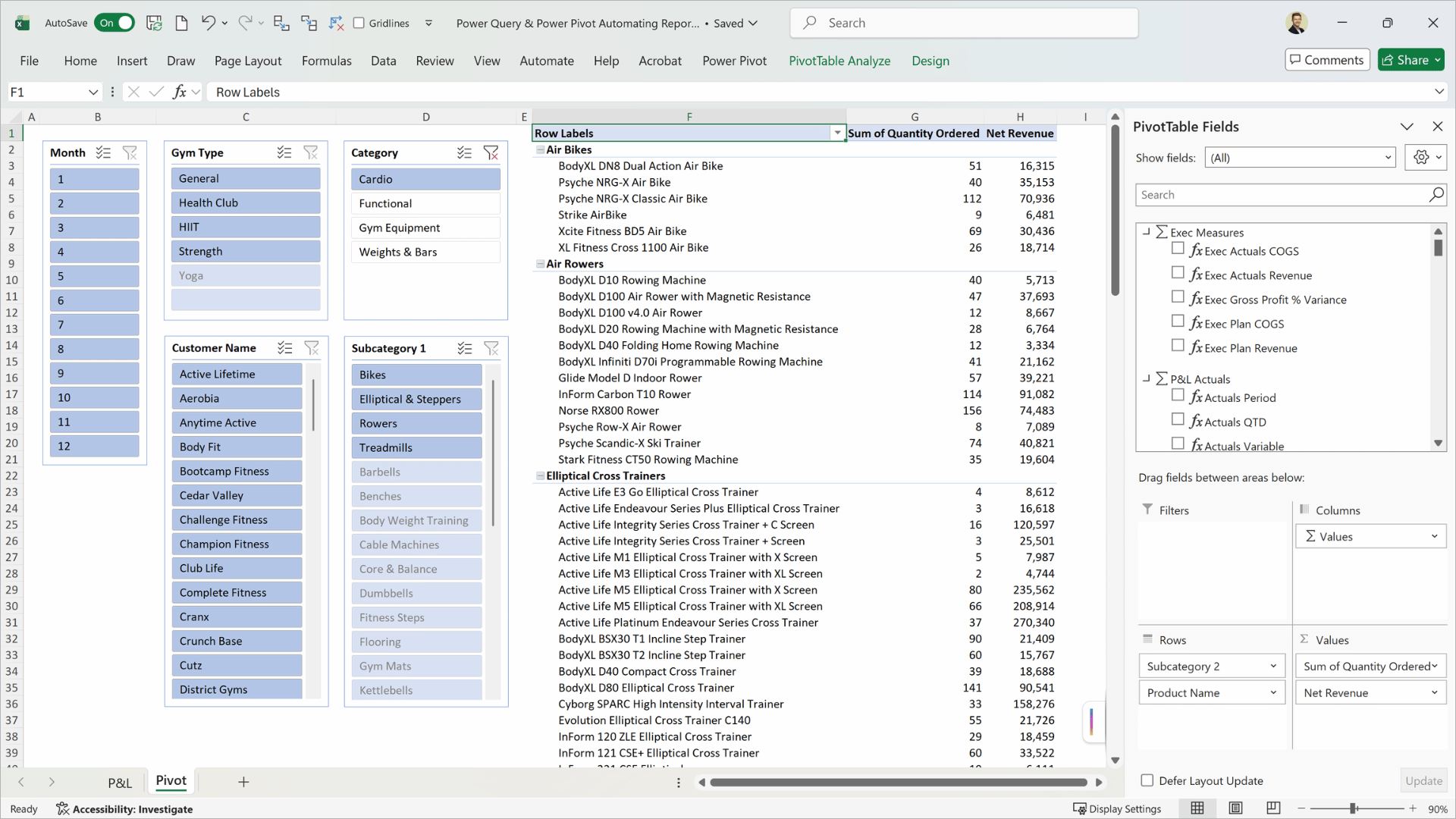Clear filter icon on Gym Type slicer
Image resolution: width=1456 pixels, height=819 pixels.
pos(311,152)
